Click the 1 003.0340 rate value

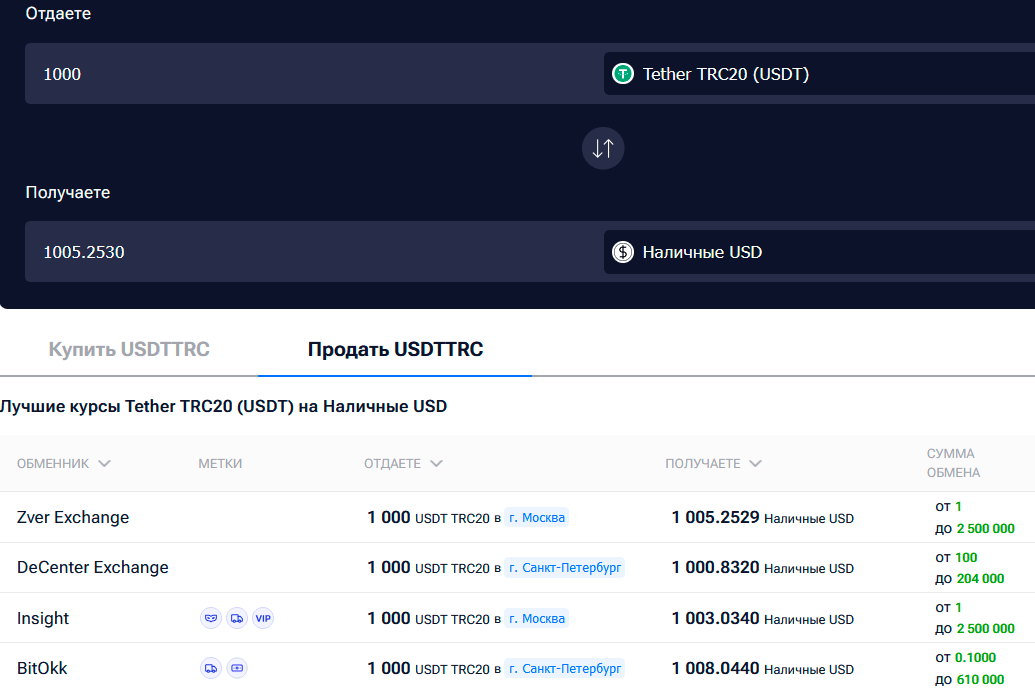[716, 618]
